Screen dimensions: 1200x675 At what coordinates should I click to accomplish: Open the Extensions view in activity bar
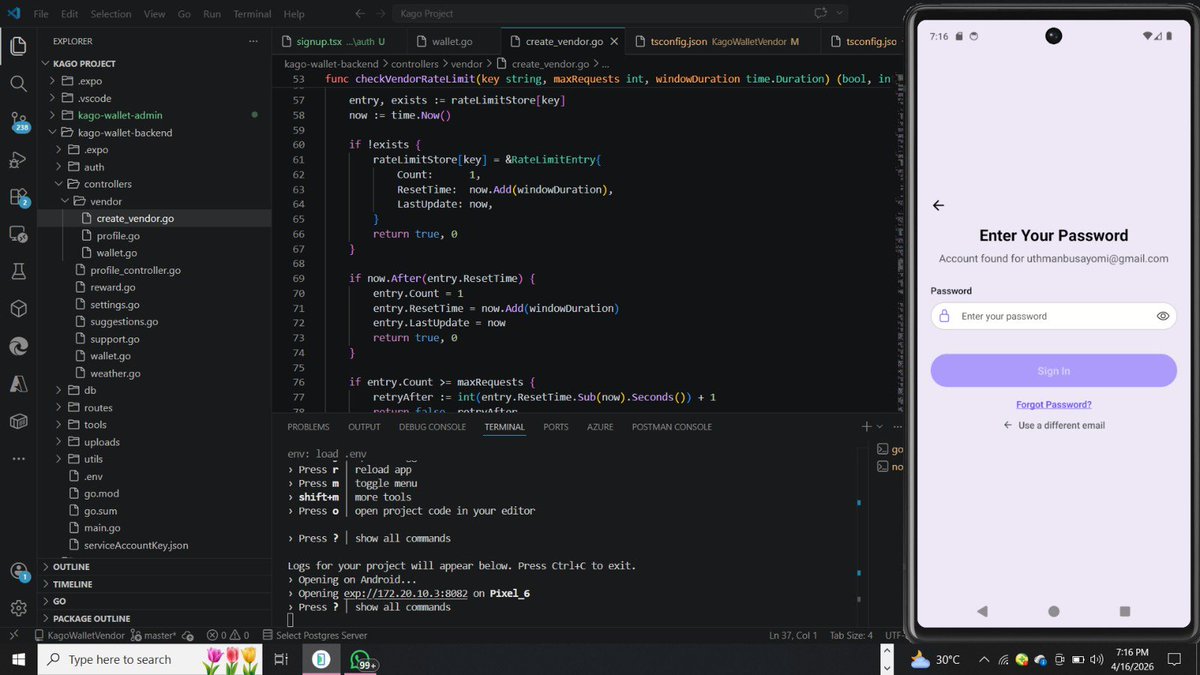point(18,197)
